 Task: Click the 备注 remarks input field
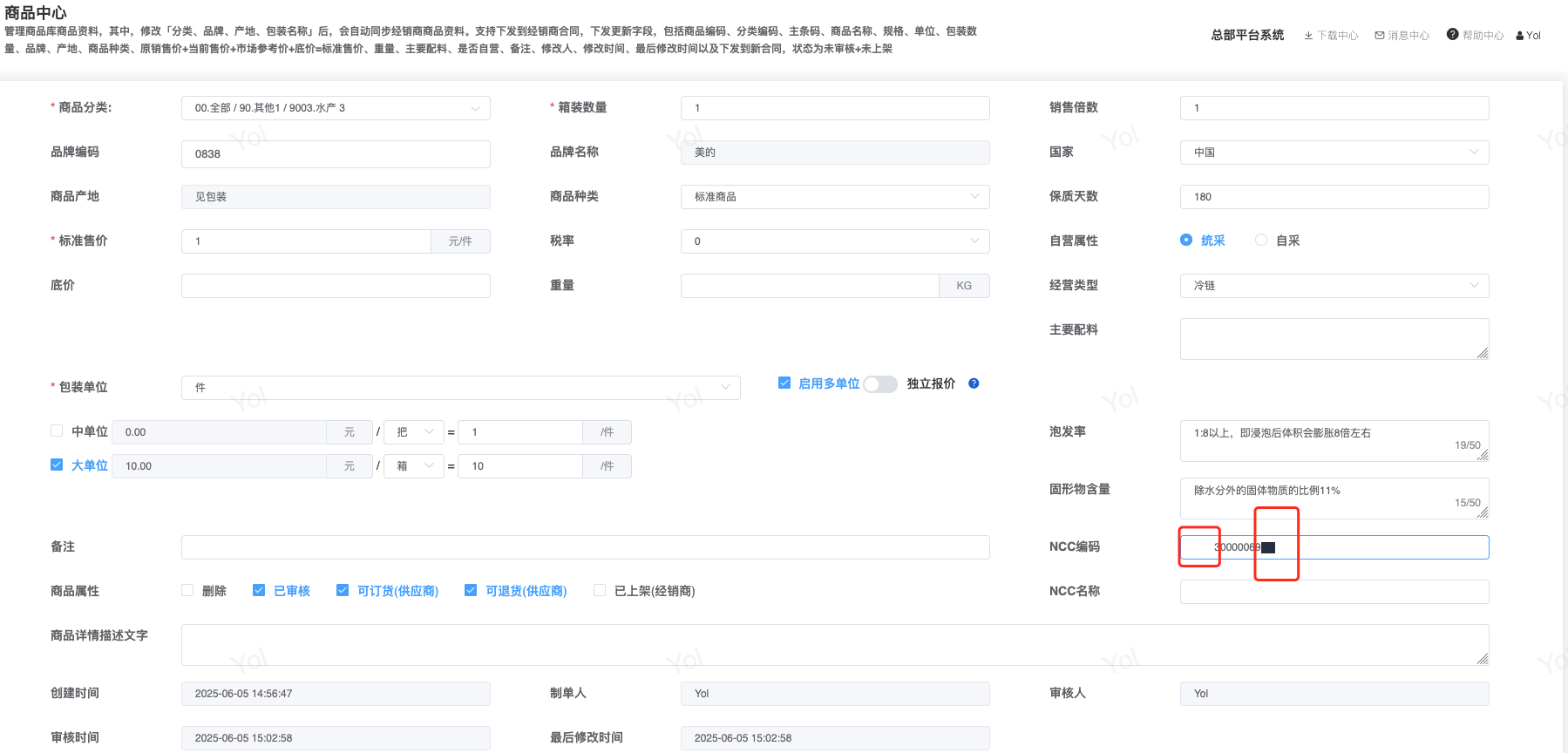pos(586,547)
